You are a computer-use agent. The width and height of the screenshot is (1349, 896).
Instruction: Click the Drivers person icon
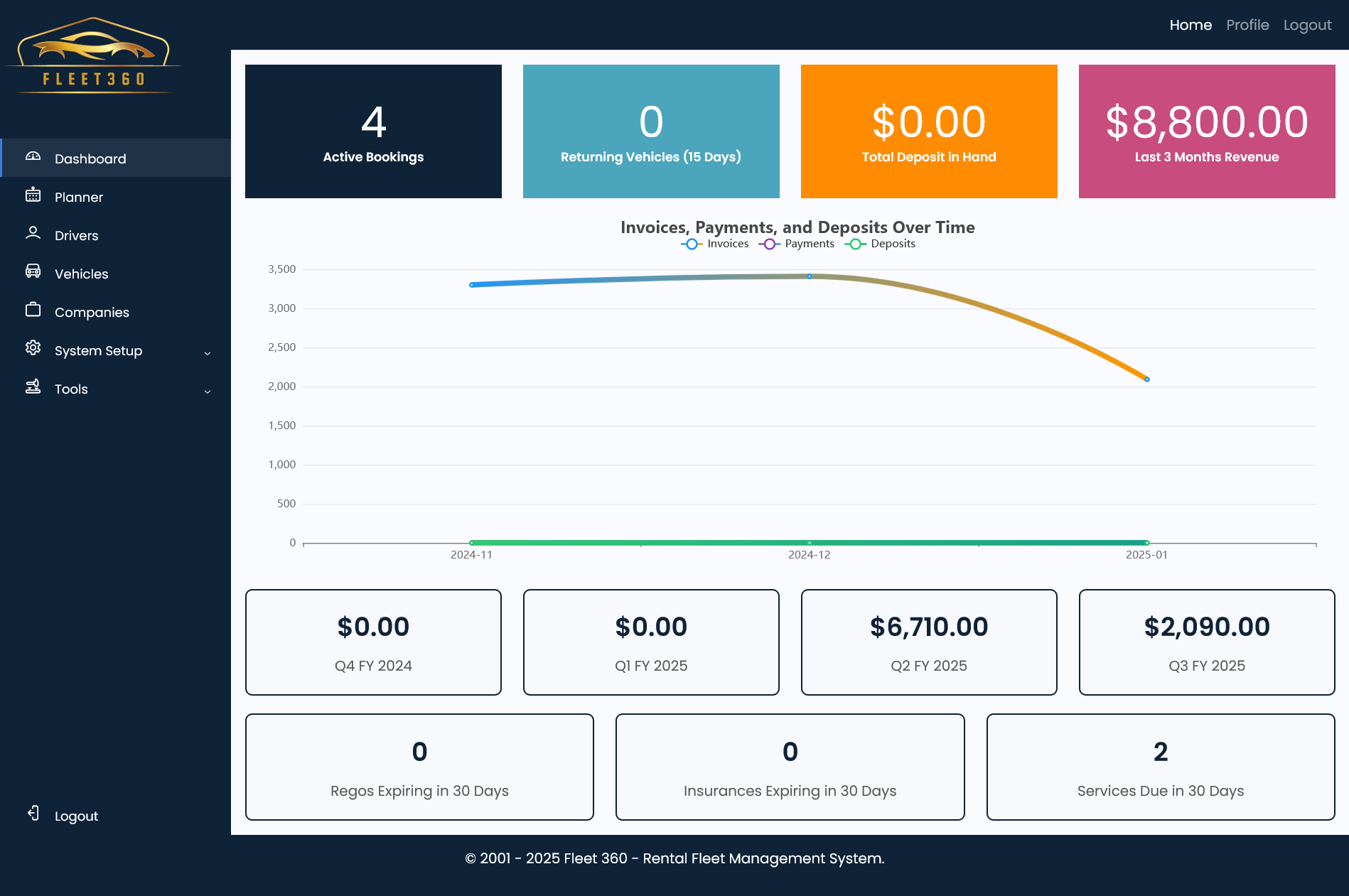pyautogui.click(x=33, y=234)
